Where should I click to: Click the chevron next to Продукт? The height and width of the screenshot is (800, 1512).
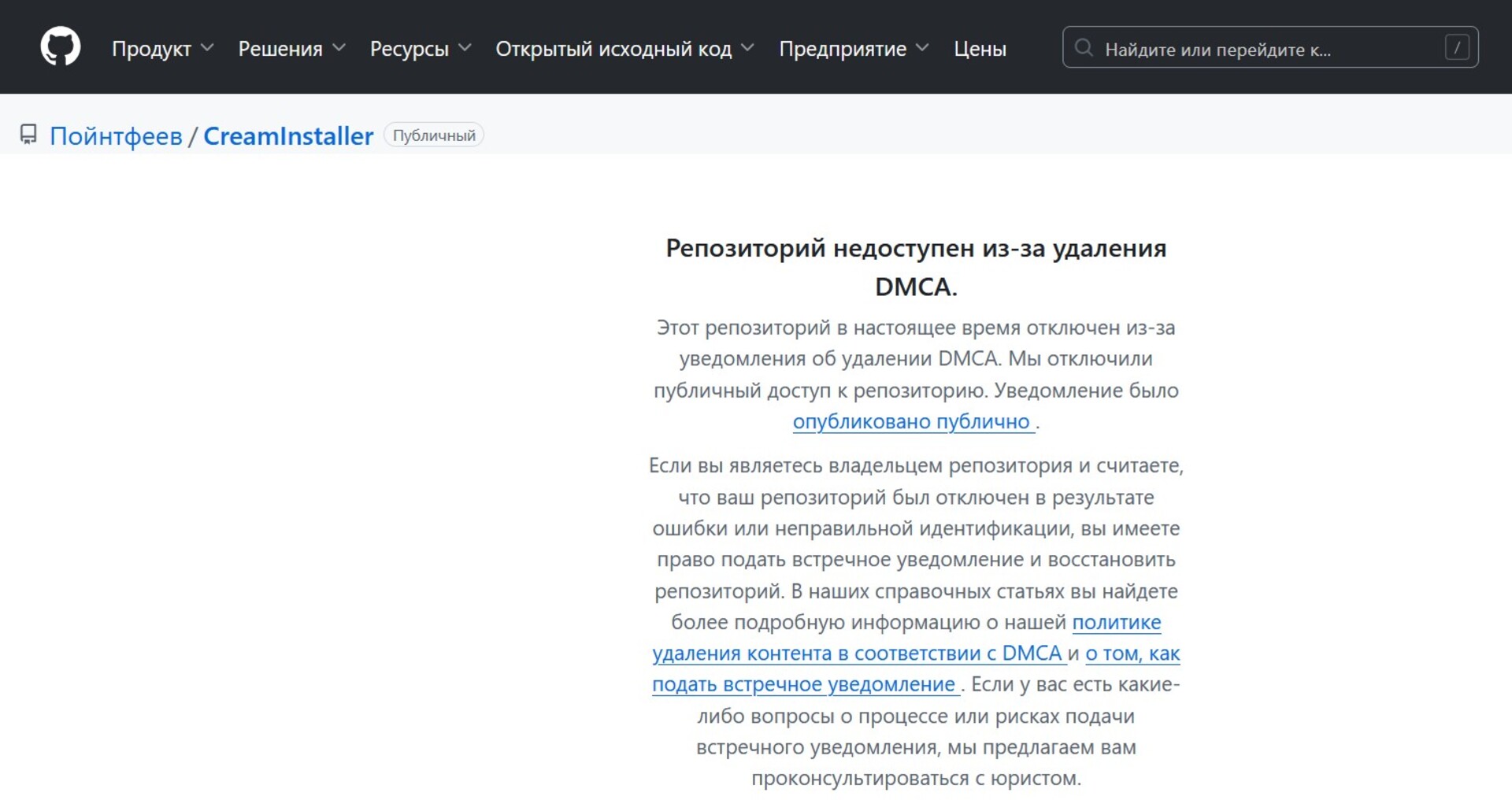[207, 48]
